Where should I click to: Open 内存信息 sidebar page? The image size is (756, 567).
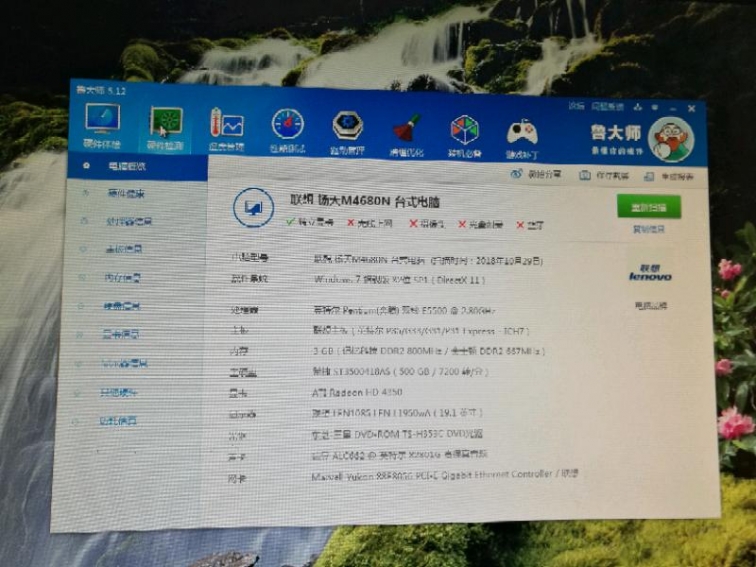click(x=122, y=278)
